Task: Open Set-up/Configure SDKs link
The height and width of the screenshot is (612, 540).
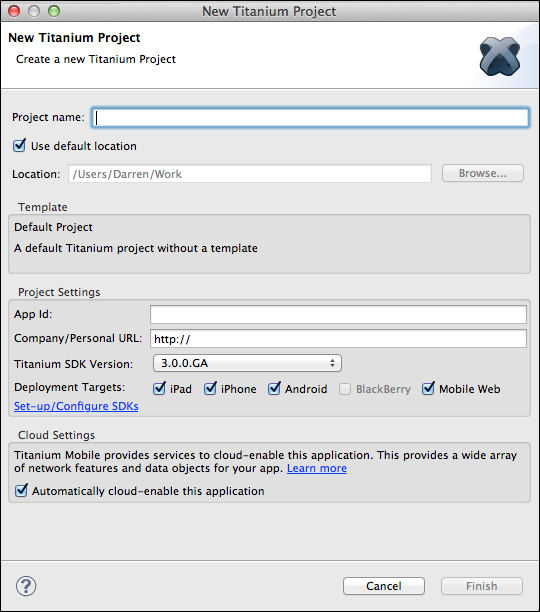Action: point(76,406)
